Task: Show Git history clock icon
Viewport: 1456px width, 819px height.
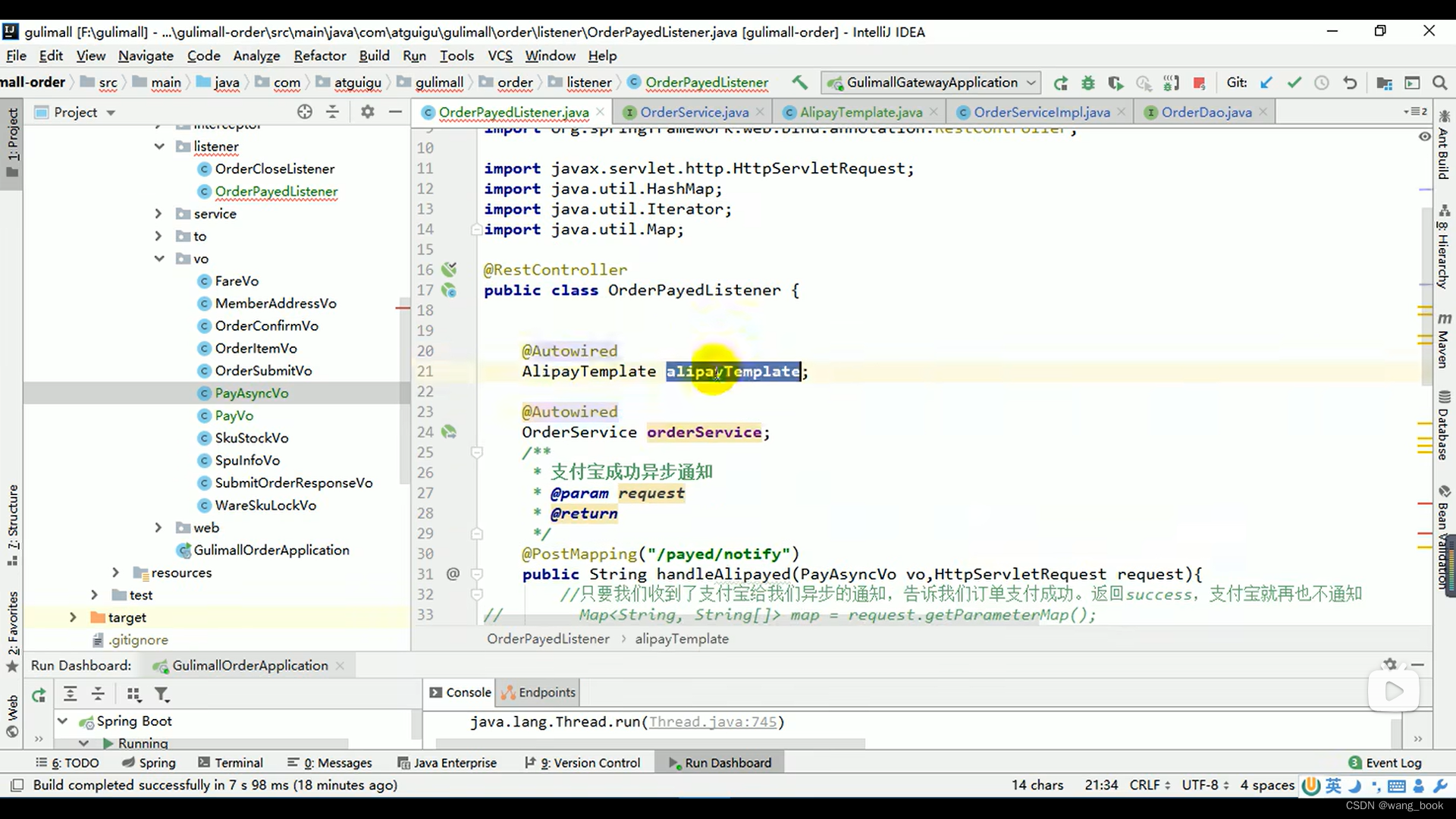Action: coord(1322,83)
